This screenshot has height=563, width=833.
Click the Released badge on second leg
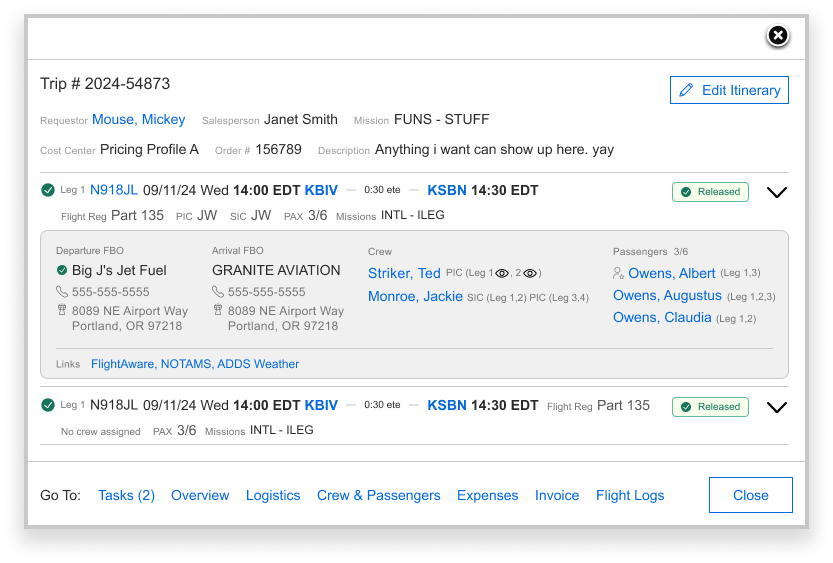tap(710, 407)
